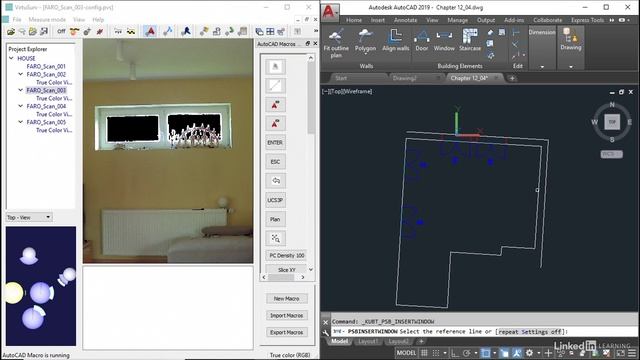
Task: Toggle snap mode in status bar
Action: click(436, 353)
